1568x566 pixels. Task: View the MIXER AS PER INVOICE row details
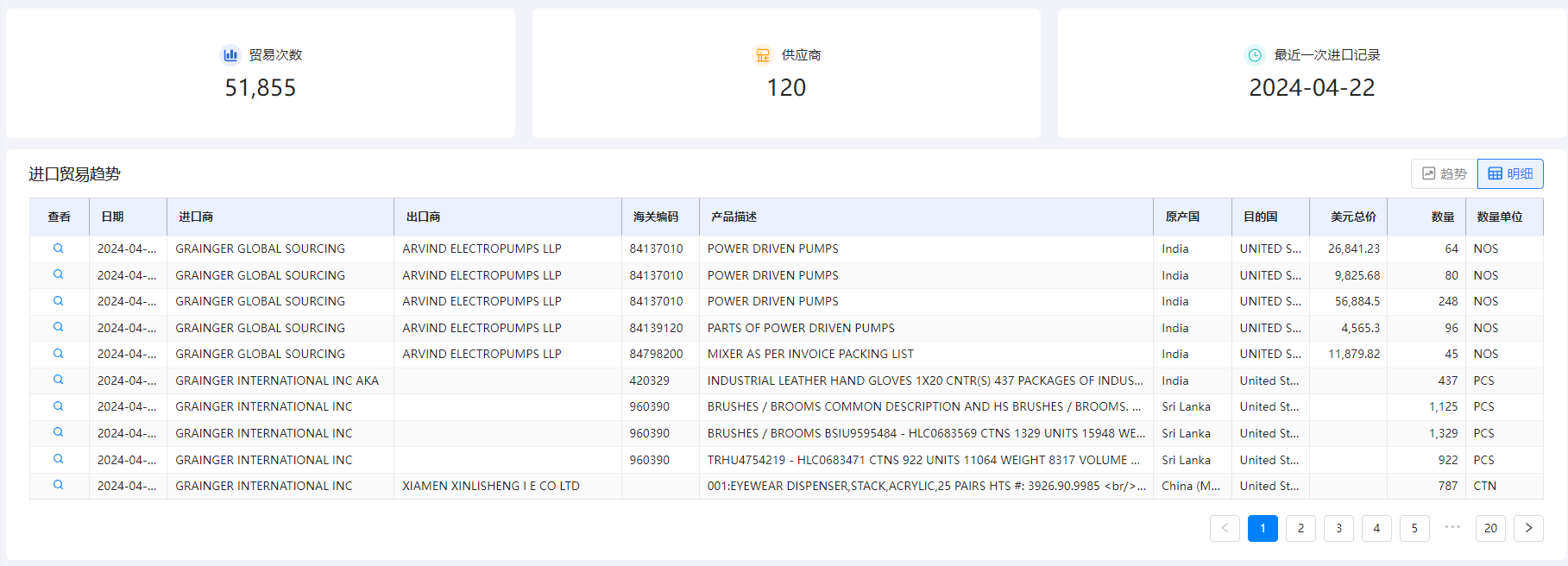point(59,354)
